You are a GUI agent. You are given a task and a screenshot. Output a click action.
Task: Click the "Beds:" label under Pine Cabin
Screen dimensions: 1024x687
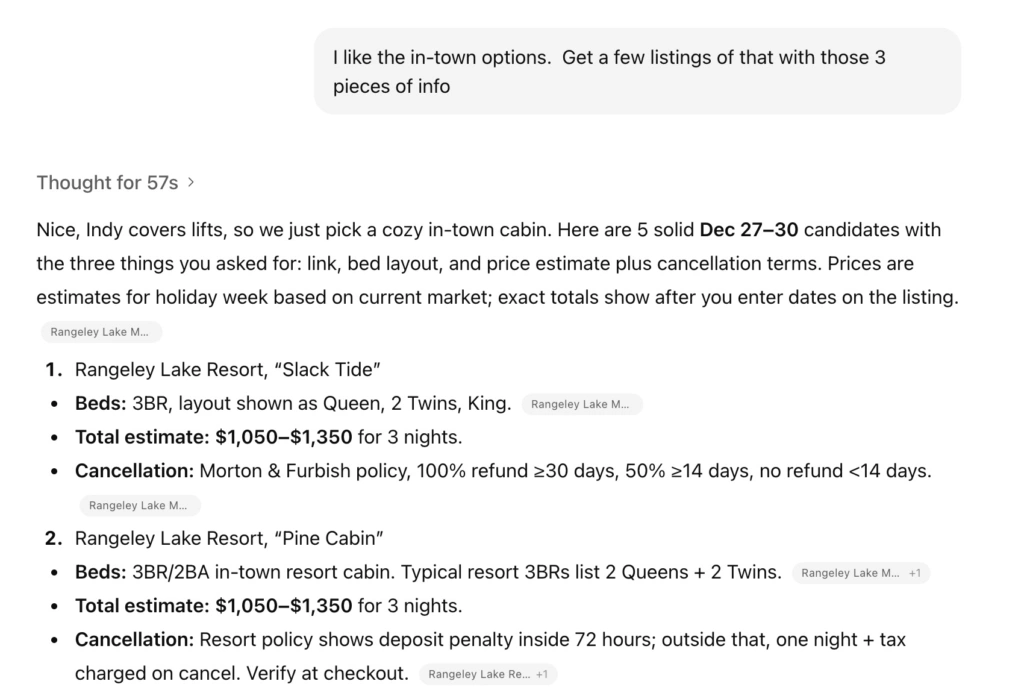100,572
